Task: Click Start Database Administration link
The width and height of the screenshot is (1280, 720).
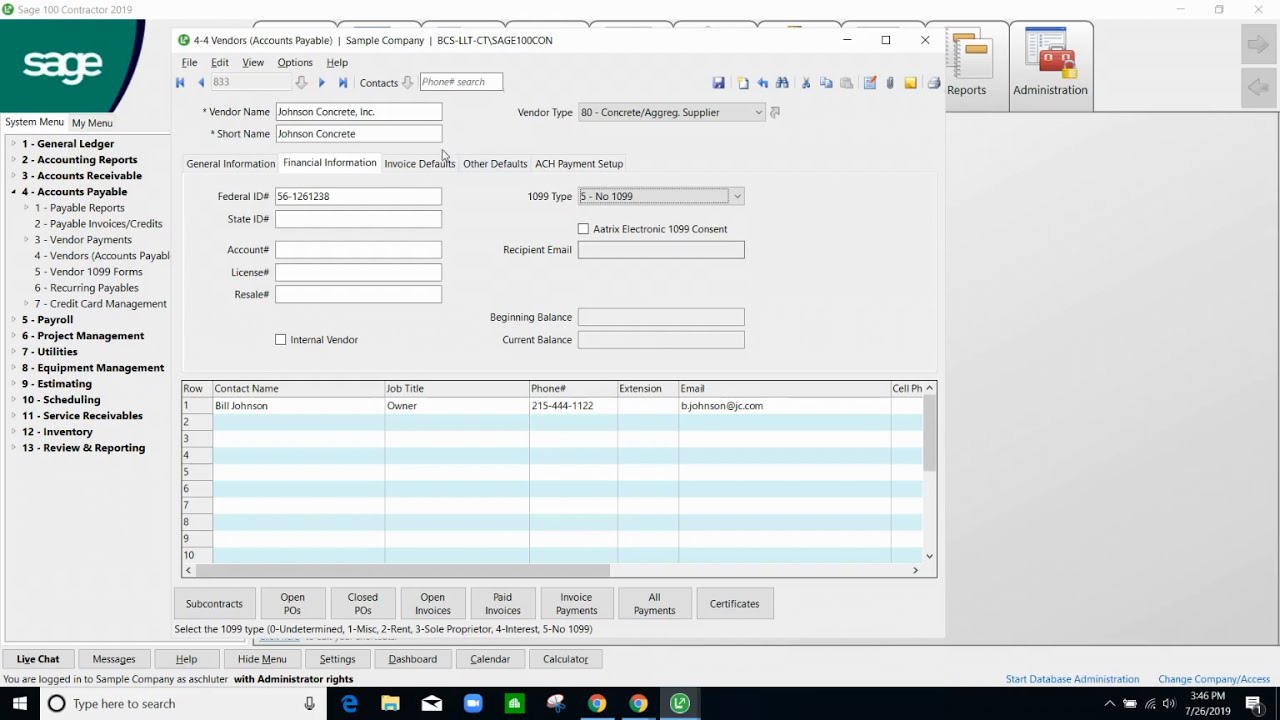Action: (1072, 679)
